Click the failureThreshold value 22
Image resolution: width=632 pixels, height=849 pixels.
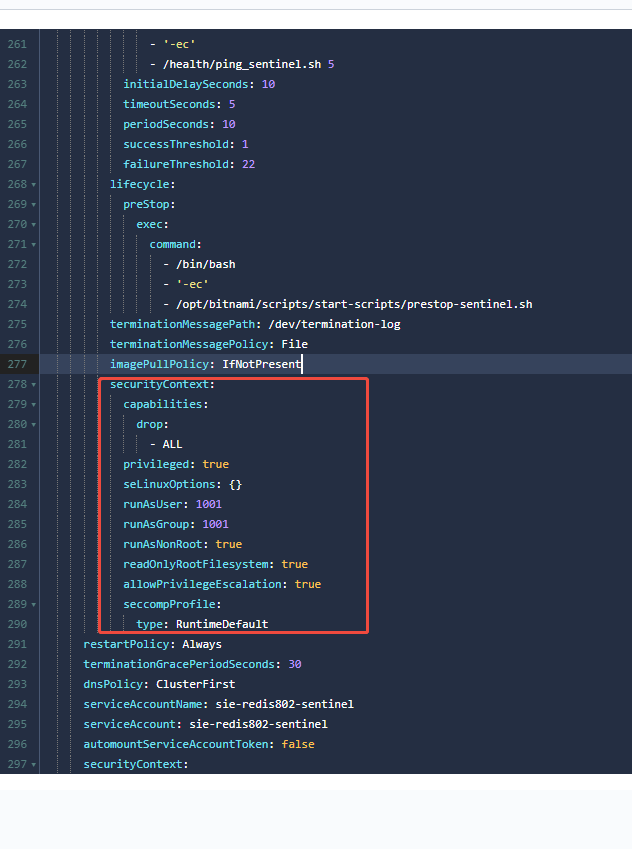pos(248,164)
